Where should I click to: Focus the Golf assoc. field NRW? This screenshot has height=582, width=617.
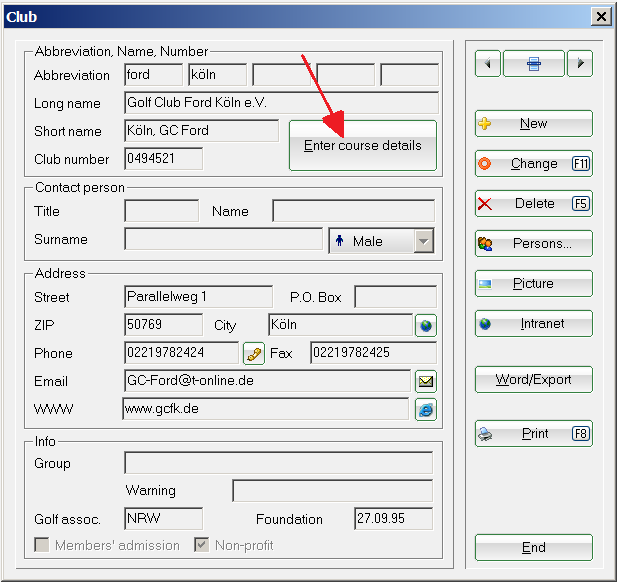click(x=164, y=519)
